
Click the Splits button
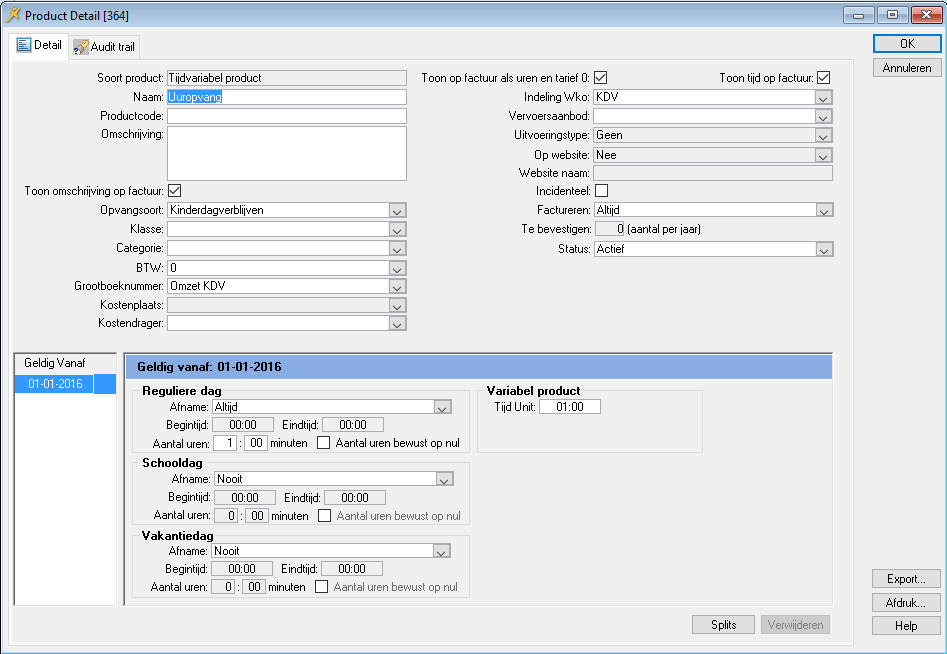click(723, 625)
